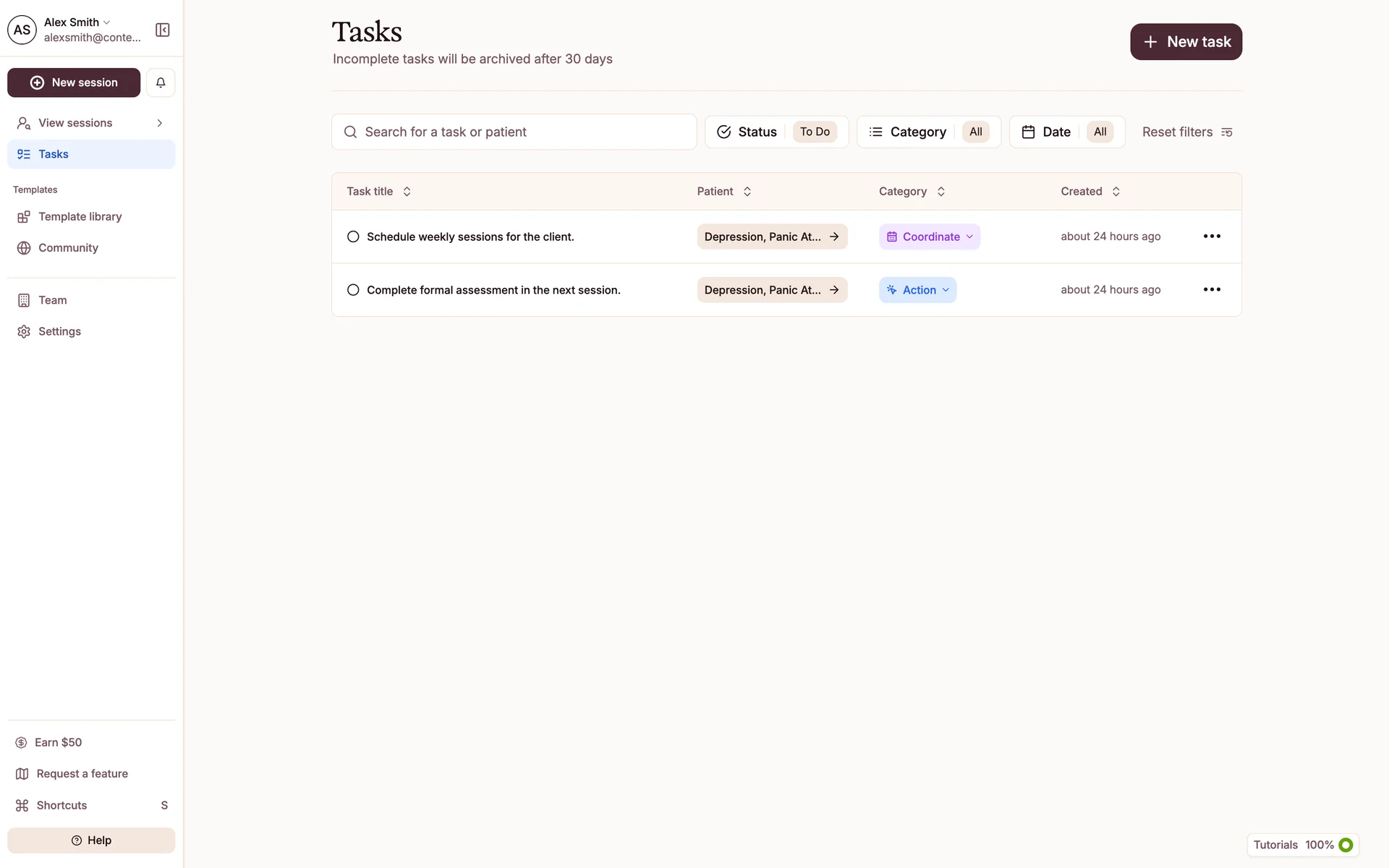The height and width of the screenshot is (868, 1389).
Task: Open notifications bell
Action: point(161,82)
